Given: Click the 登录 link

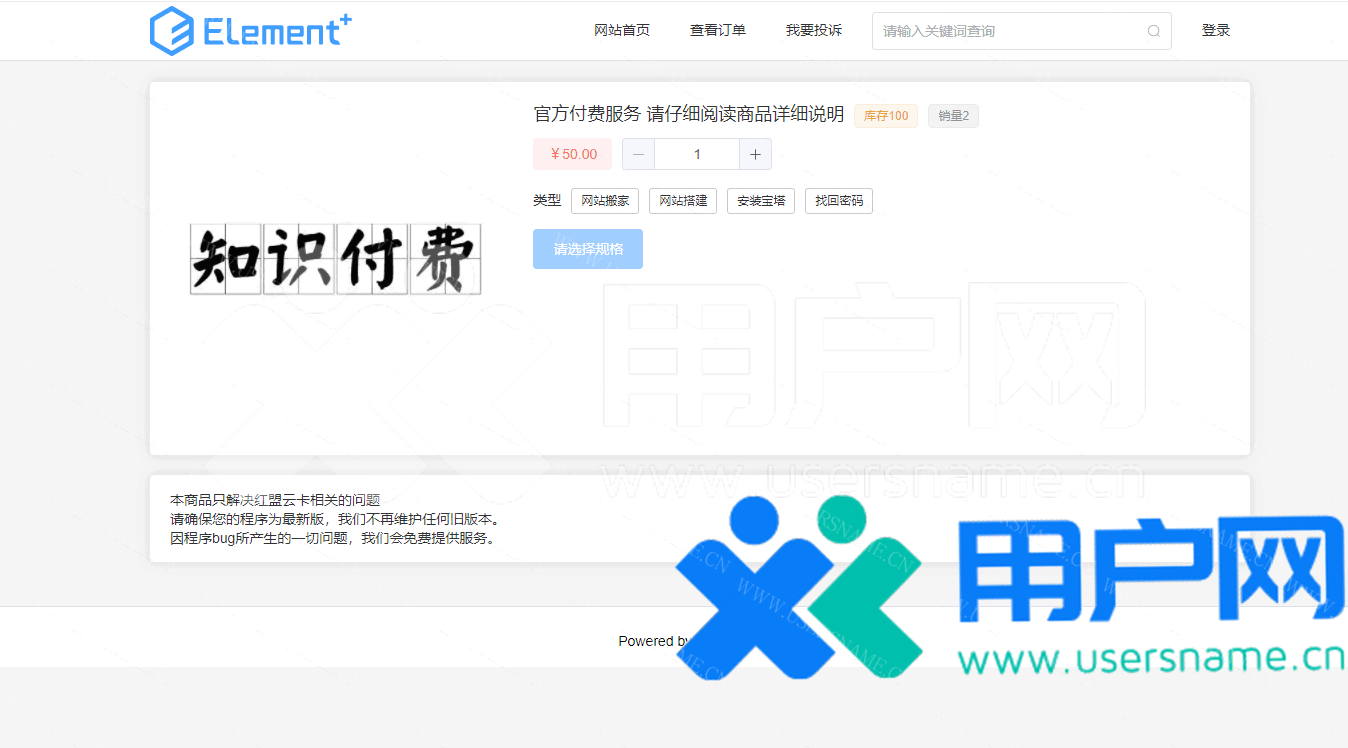Looking at the screenshot, I should 1216,30.
